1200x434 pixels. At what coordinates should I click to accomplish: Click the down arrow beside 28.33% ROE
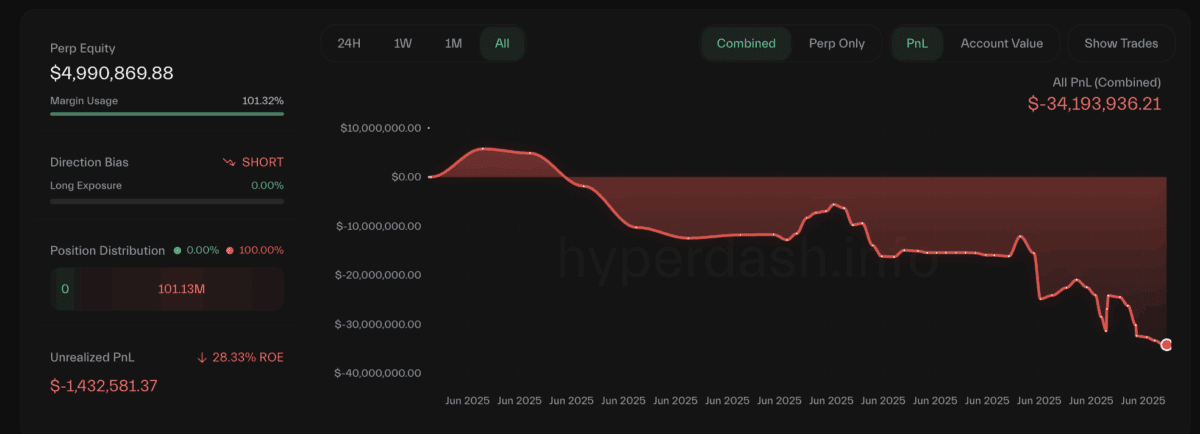click(202, 357)
